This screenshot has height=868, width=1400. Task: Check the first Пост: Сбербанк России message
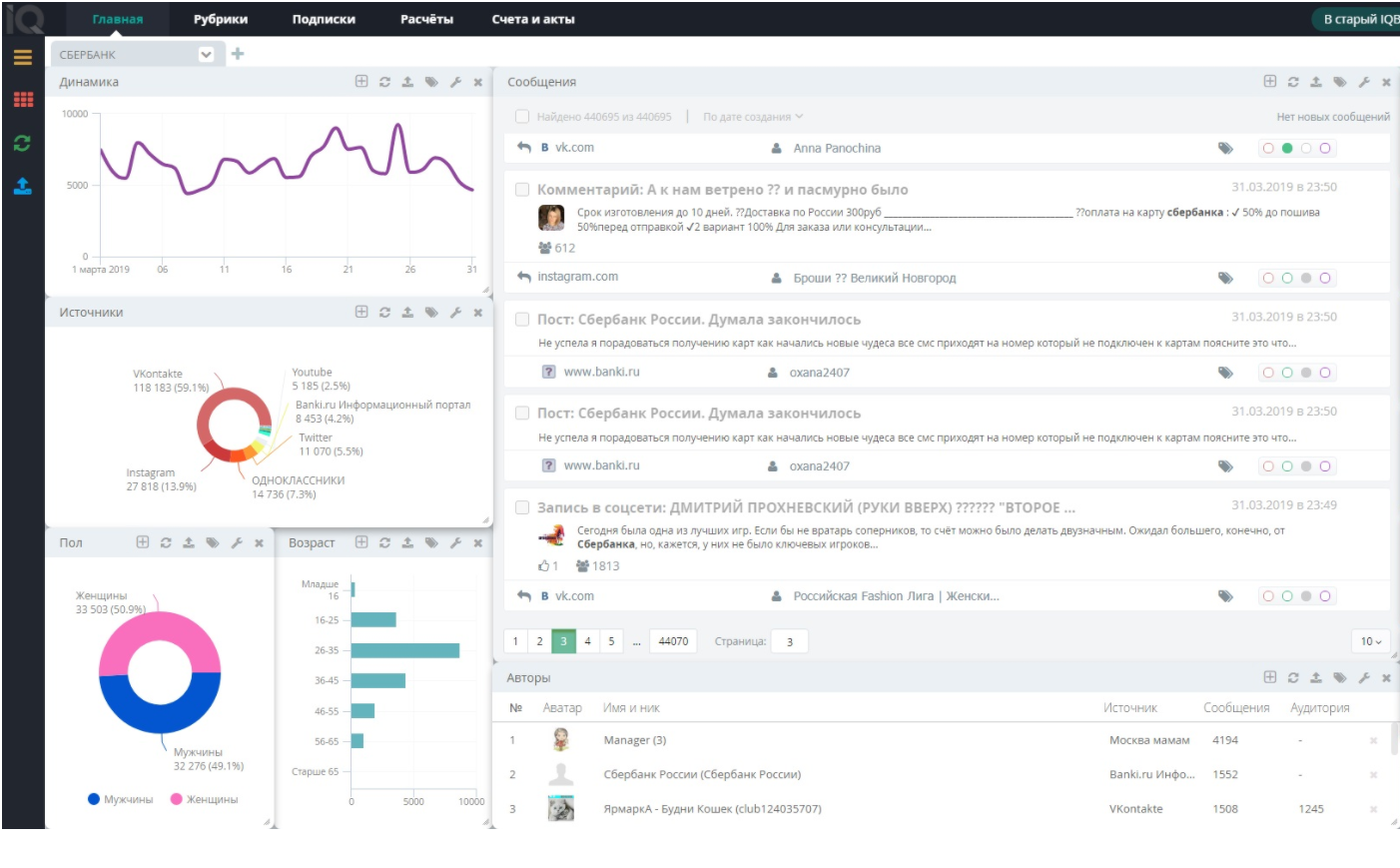pos(521,320)
